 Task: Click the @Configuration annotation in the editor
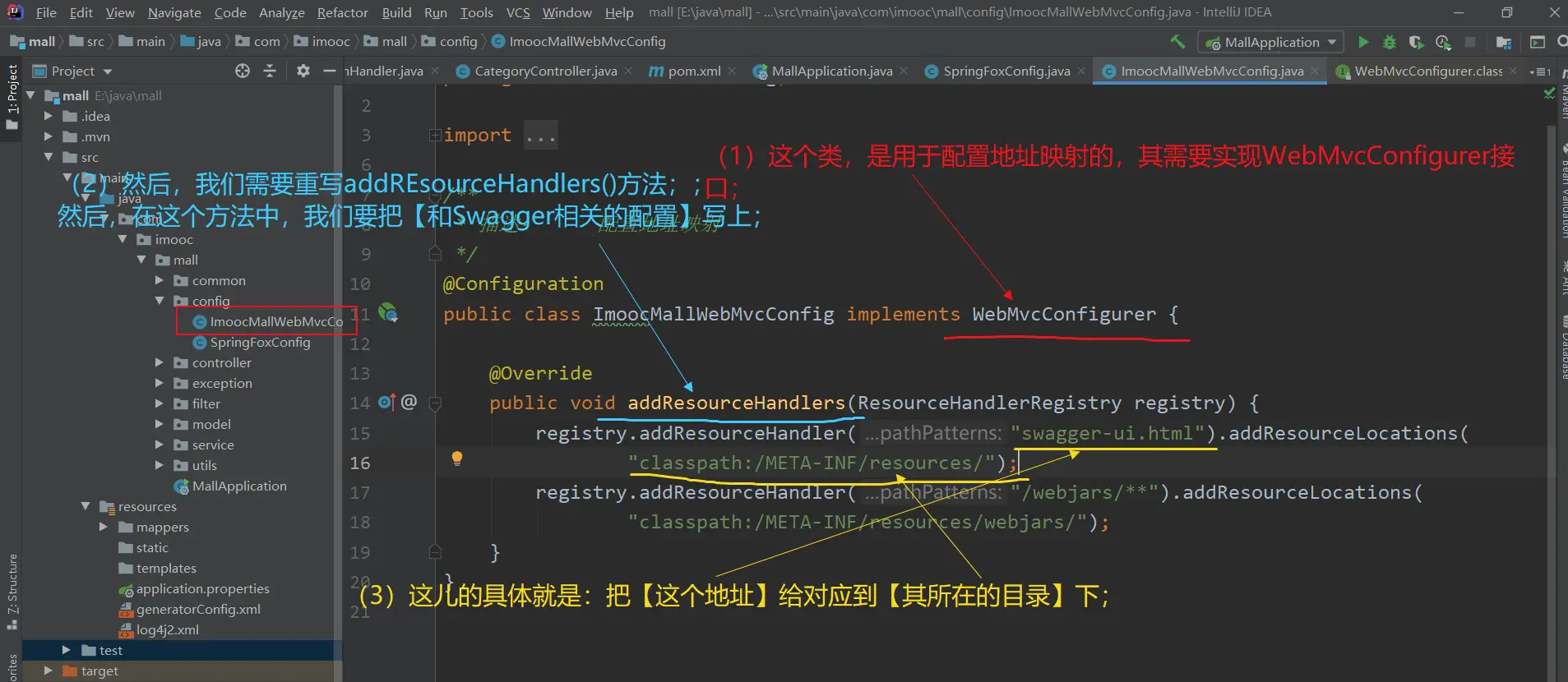tap(523, 283)
